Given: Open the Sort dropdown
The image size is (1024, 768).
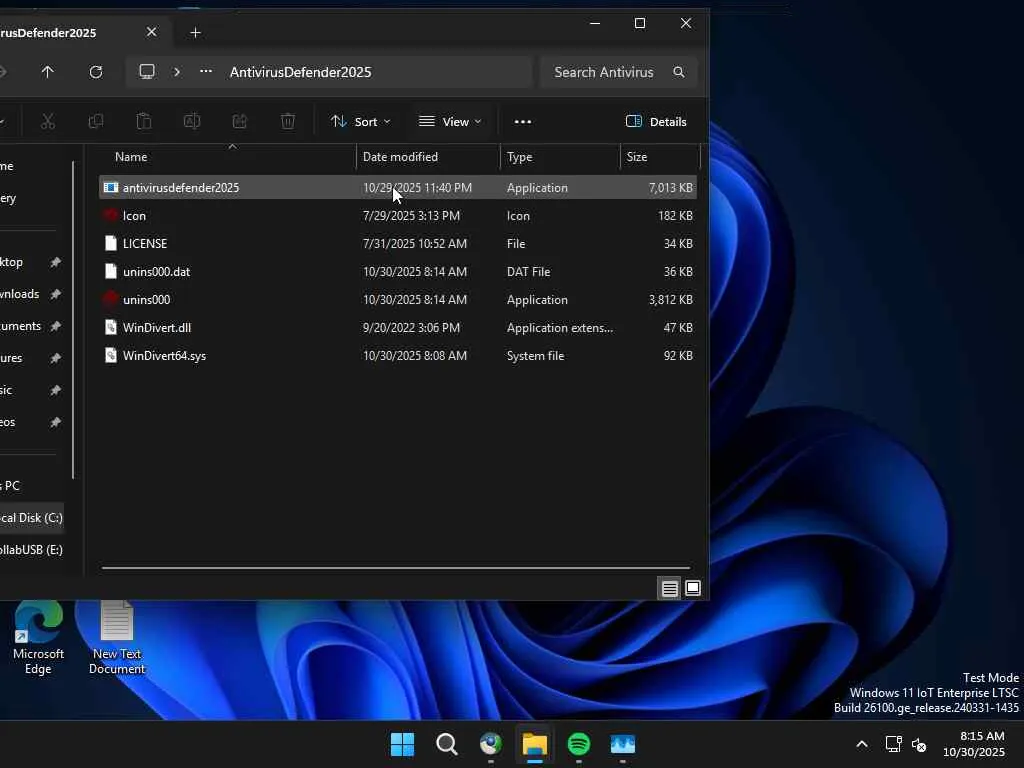Looking at the screenshot, I should point(360,121).
